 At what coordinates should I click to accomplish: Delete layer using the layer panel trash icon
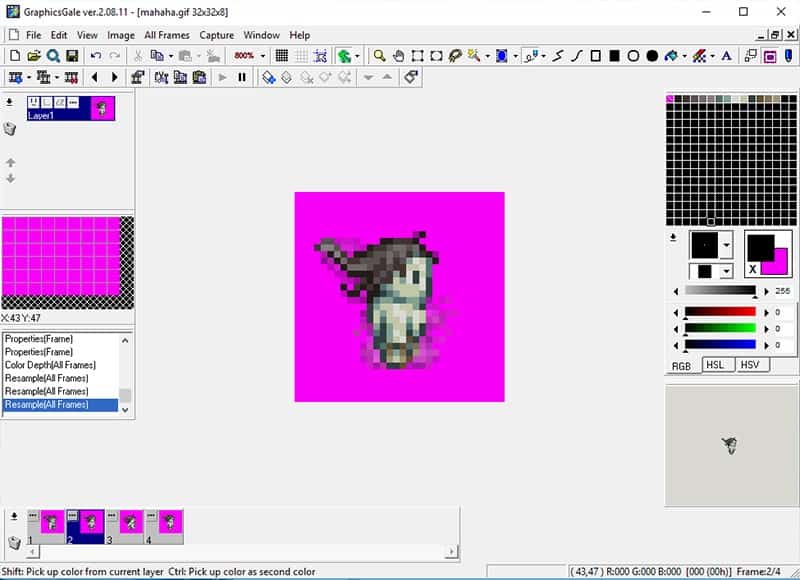10,129
